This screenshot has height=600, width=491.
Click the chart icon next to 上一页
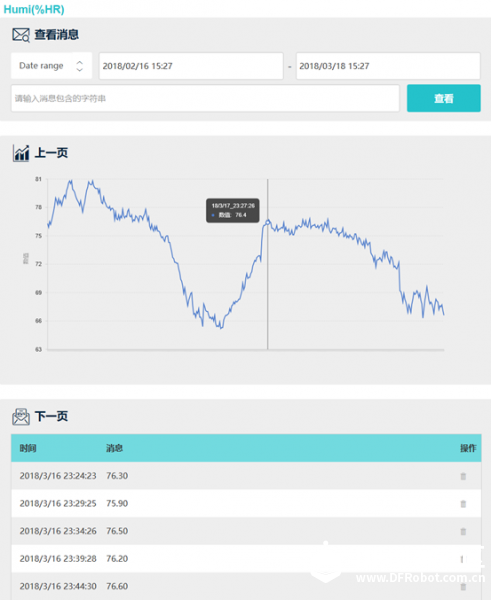click(21, 153)
